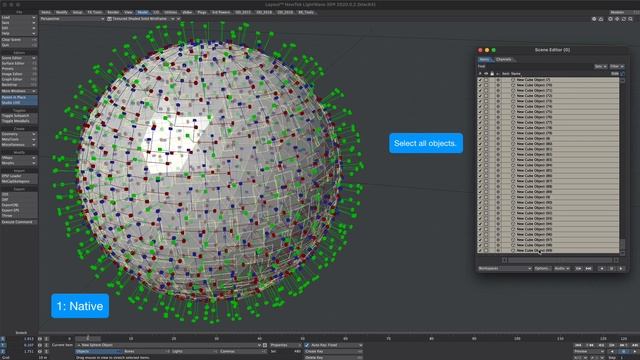This screenshot has height=360, width=640.
Task: Switch to the Items menu tab
Action: coord(46,13)
